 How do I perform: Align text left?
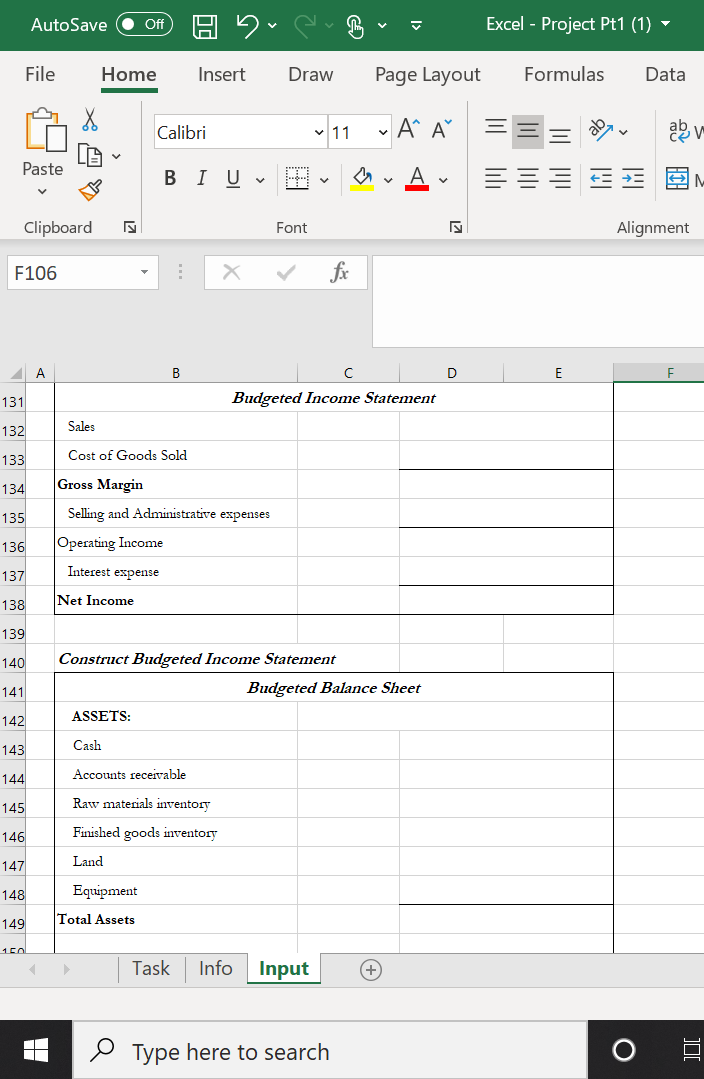[x=496, y=179]
